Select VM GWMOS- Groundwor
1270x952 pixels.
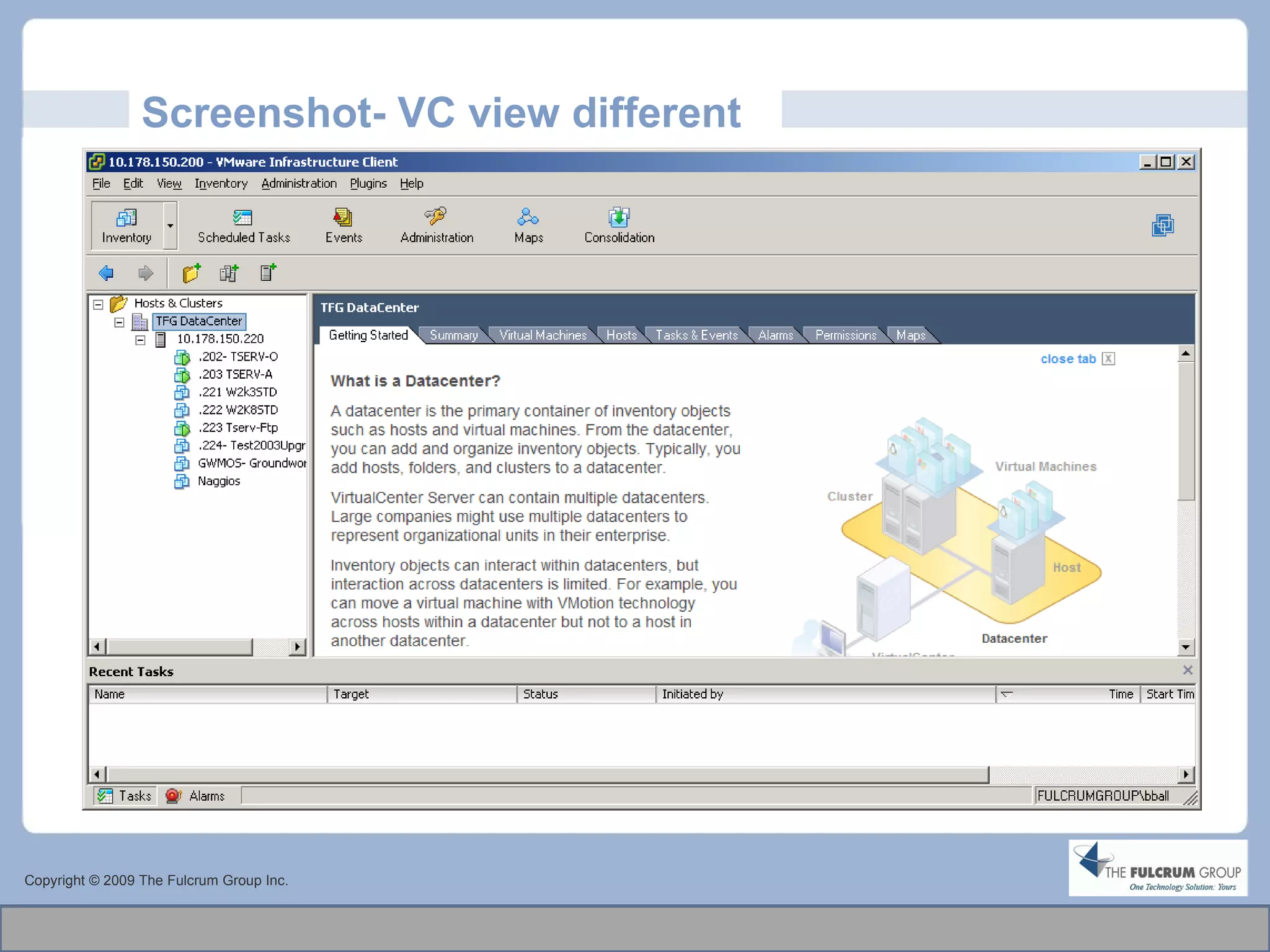(251, 463)
